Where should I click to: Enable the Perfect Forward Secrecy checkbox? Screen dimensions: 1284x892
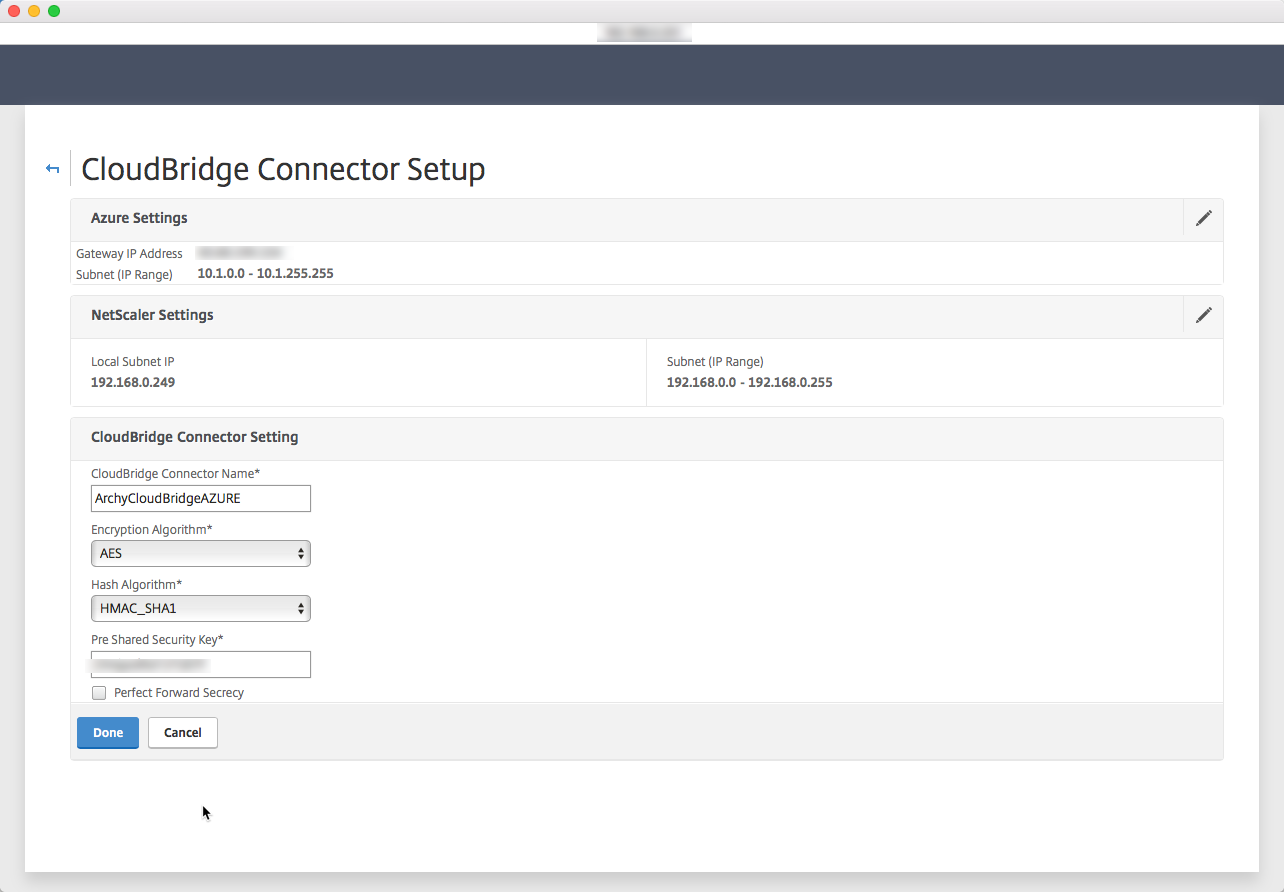tap(99, 693)
